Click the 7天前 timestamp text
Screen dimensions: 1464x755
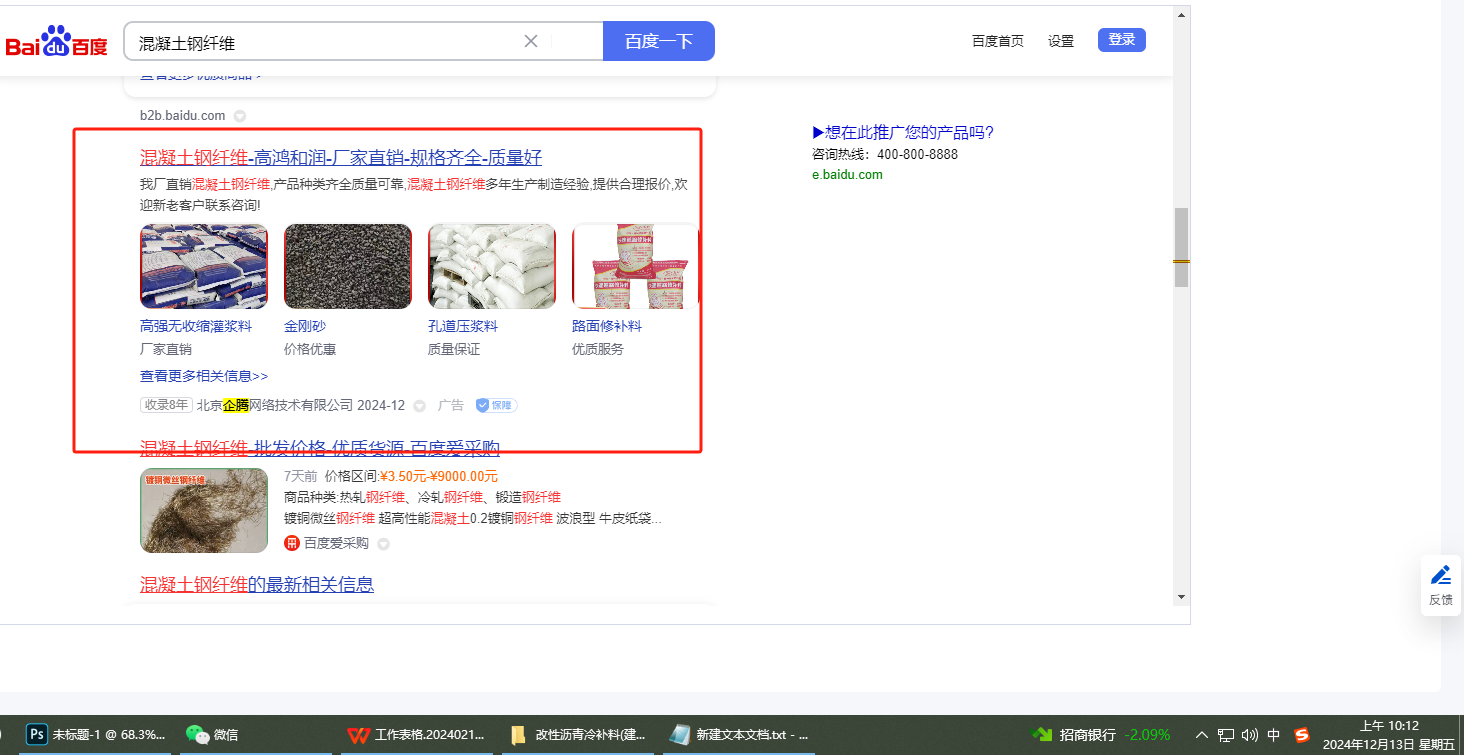pos(301,476)
